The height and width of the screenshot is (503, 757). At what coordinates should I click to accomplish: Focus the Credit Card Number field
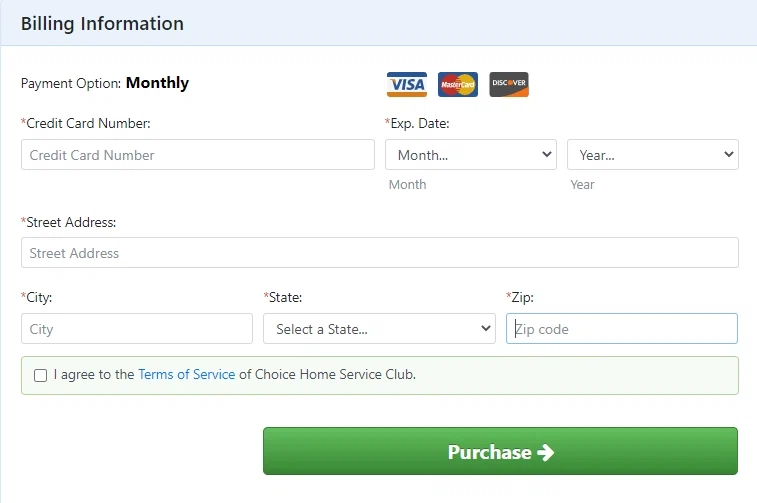click(x=197, y=155)
